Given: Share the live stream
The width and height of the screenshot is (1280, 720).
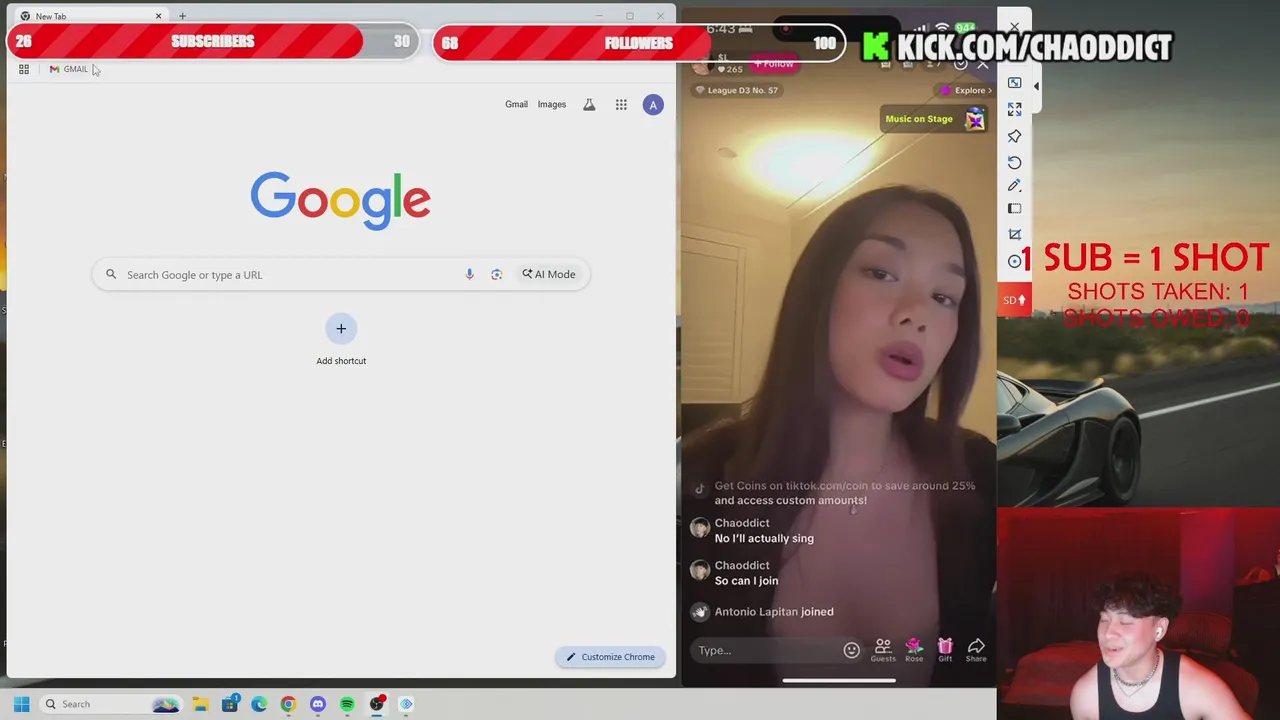Looking at the screenshot, I should [x=976, y=651].
